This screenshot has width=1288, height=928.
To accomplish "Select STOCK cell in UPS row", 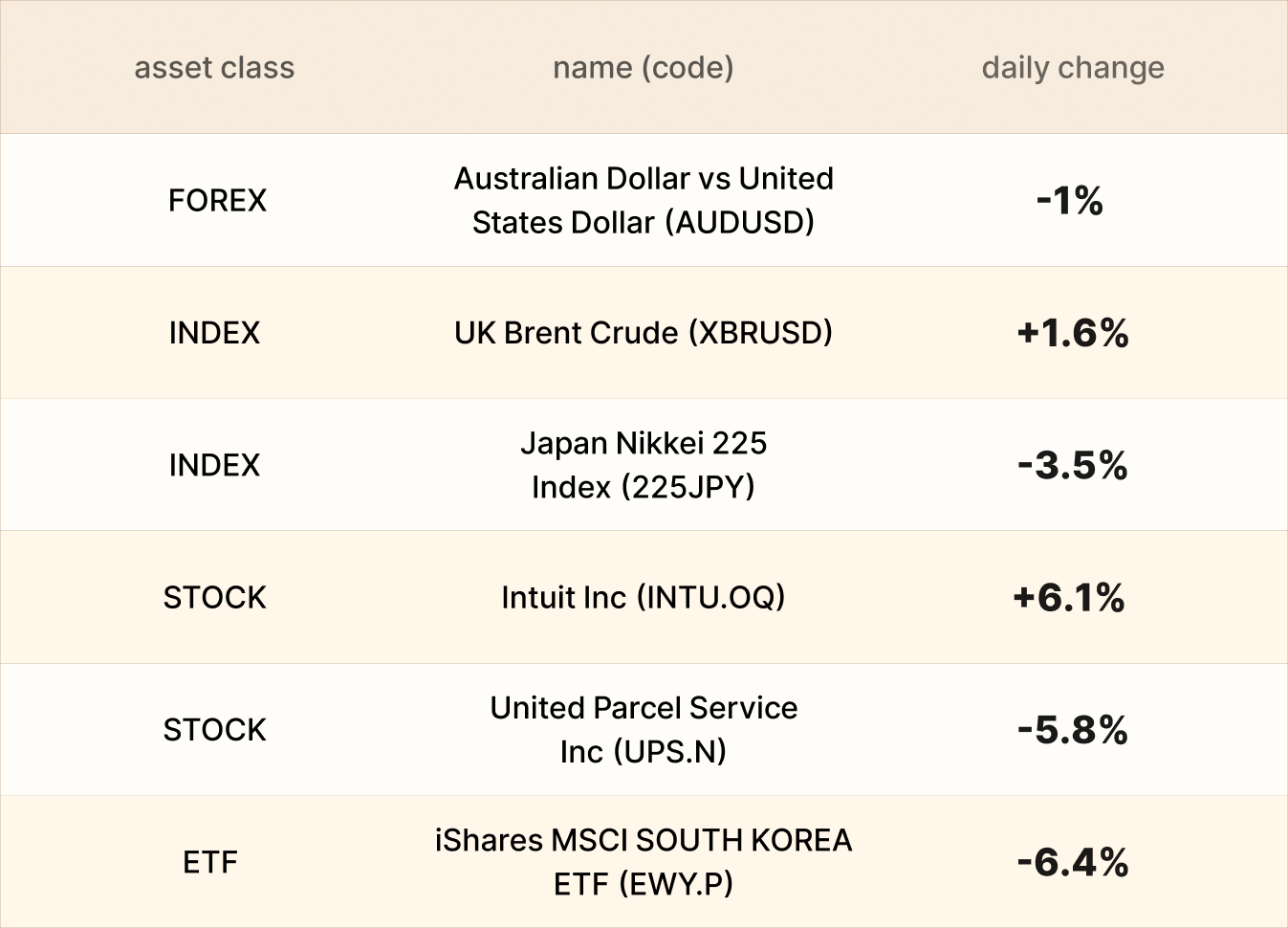I will (x=214, y=730).
